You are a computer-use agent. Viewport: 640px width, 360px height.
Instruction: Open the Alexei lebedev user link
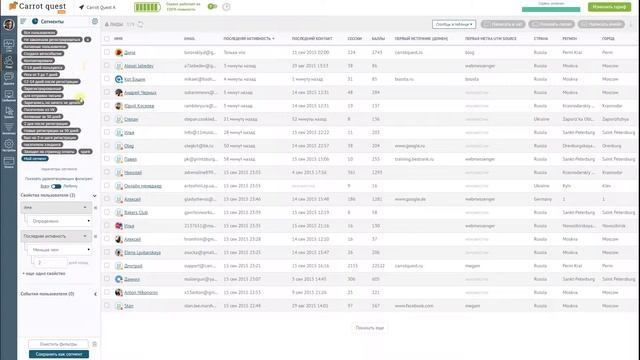139,66
